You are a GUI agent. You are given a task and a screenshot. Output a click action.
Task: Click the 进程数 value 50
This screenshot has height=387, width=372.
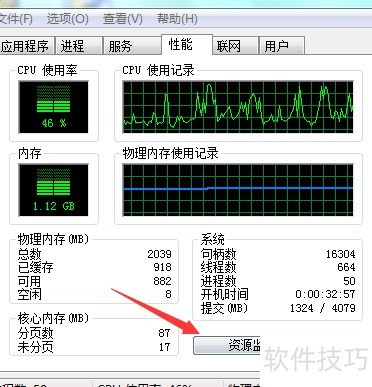click(x=349, y=281)
